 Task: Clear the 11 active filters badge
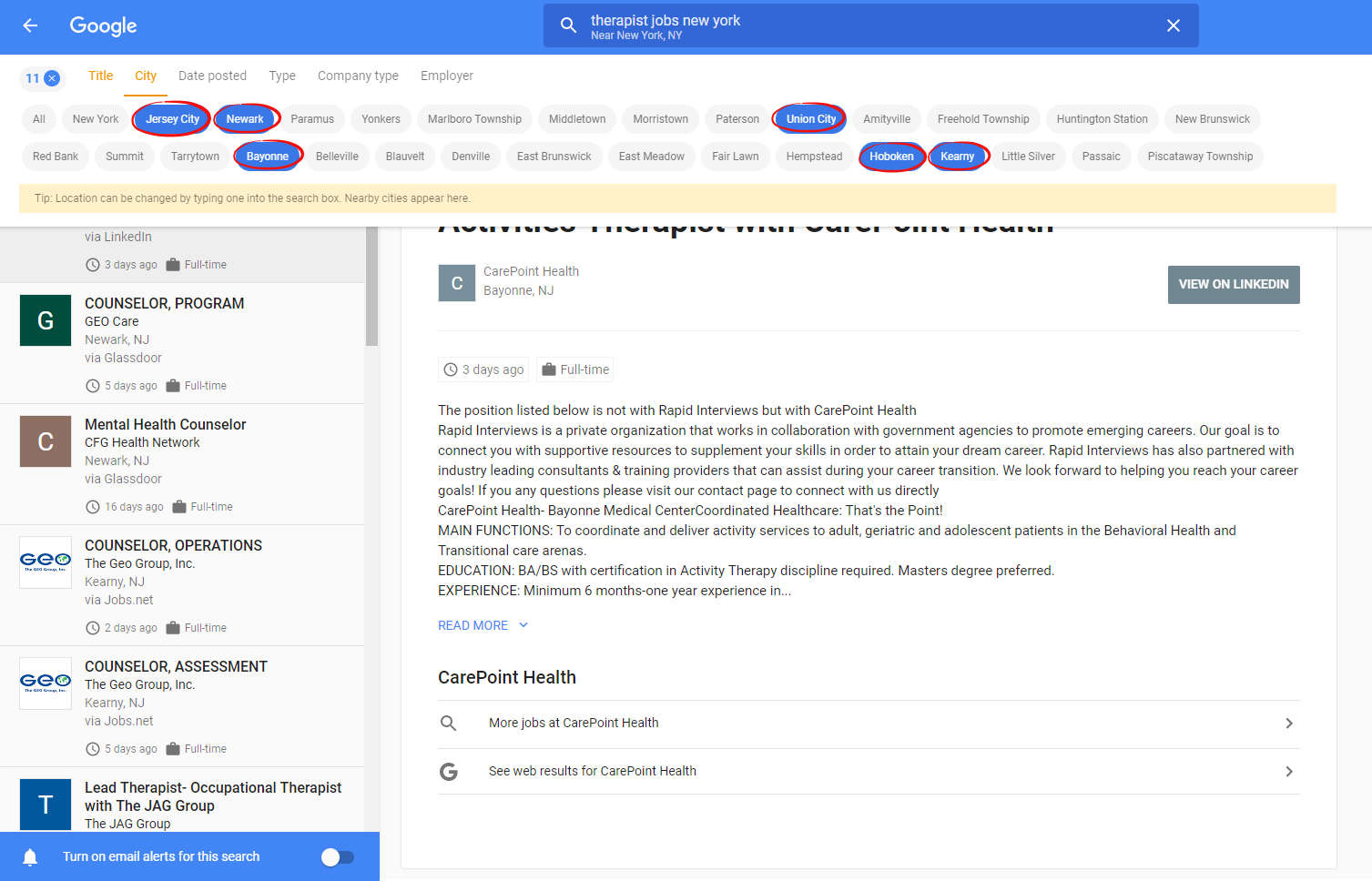pos(52,78)
